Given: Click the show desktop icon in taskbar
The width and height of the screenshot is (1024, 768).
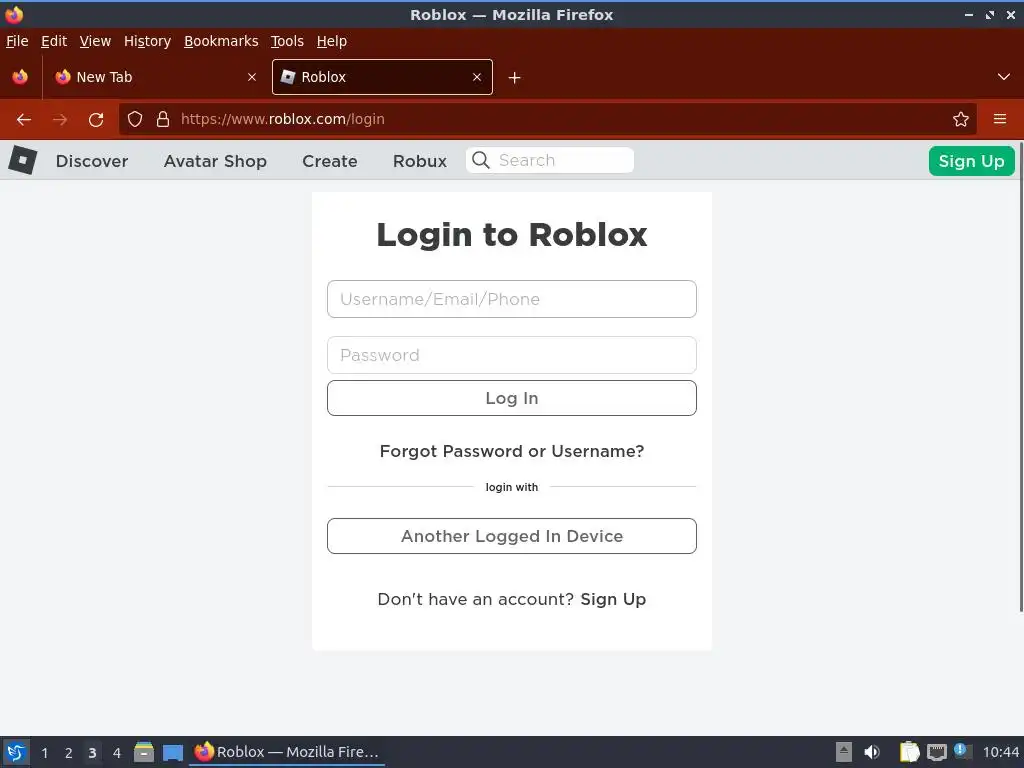Looking at the screenshot, I should 173,753.
